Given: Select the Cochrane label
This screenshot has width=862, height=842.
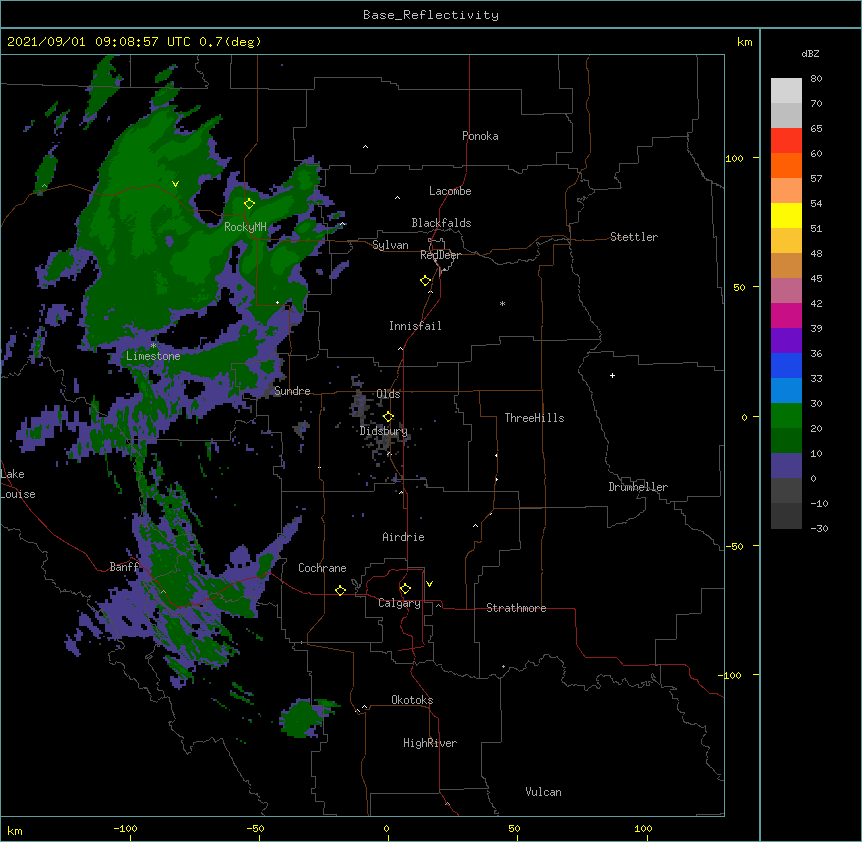Looking at the screenshot, I should [322, 568].
